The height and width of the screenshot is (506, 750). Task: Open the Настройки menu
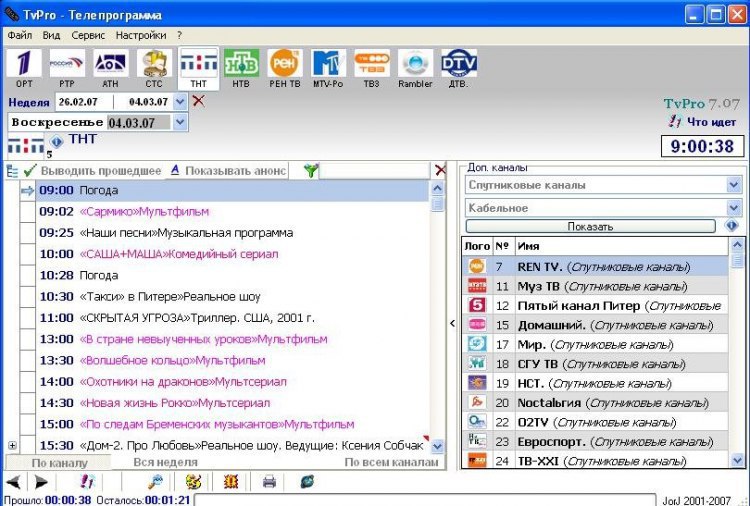(141, 35)
